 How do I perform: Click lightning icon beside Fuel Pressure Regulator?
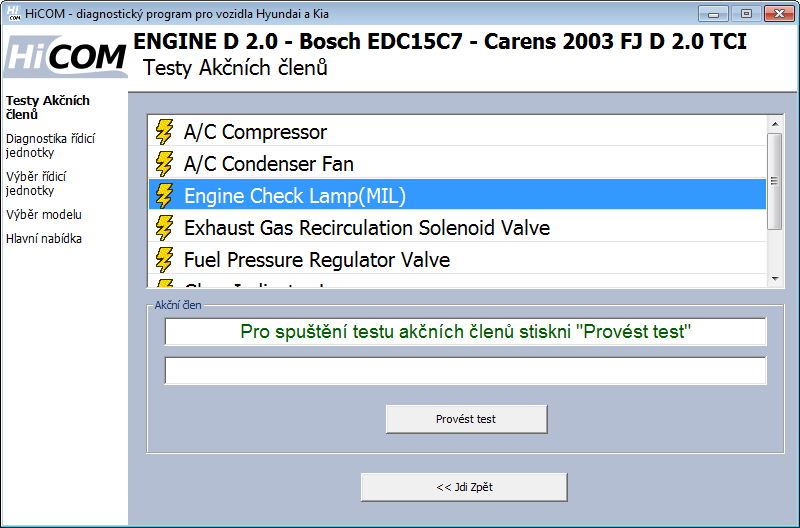pos(163,260)
